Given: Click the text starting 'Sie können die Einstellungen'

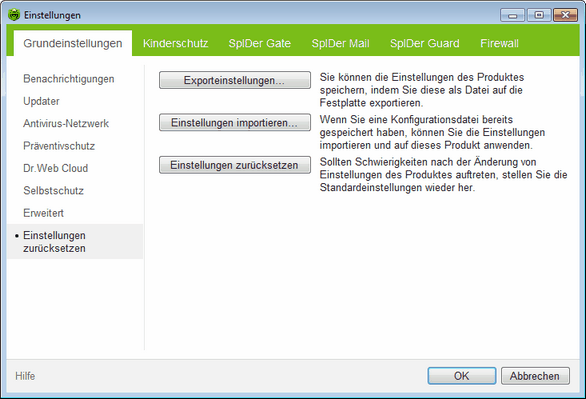Looking at the screenshot, I should (422, 90).
